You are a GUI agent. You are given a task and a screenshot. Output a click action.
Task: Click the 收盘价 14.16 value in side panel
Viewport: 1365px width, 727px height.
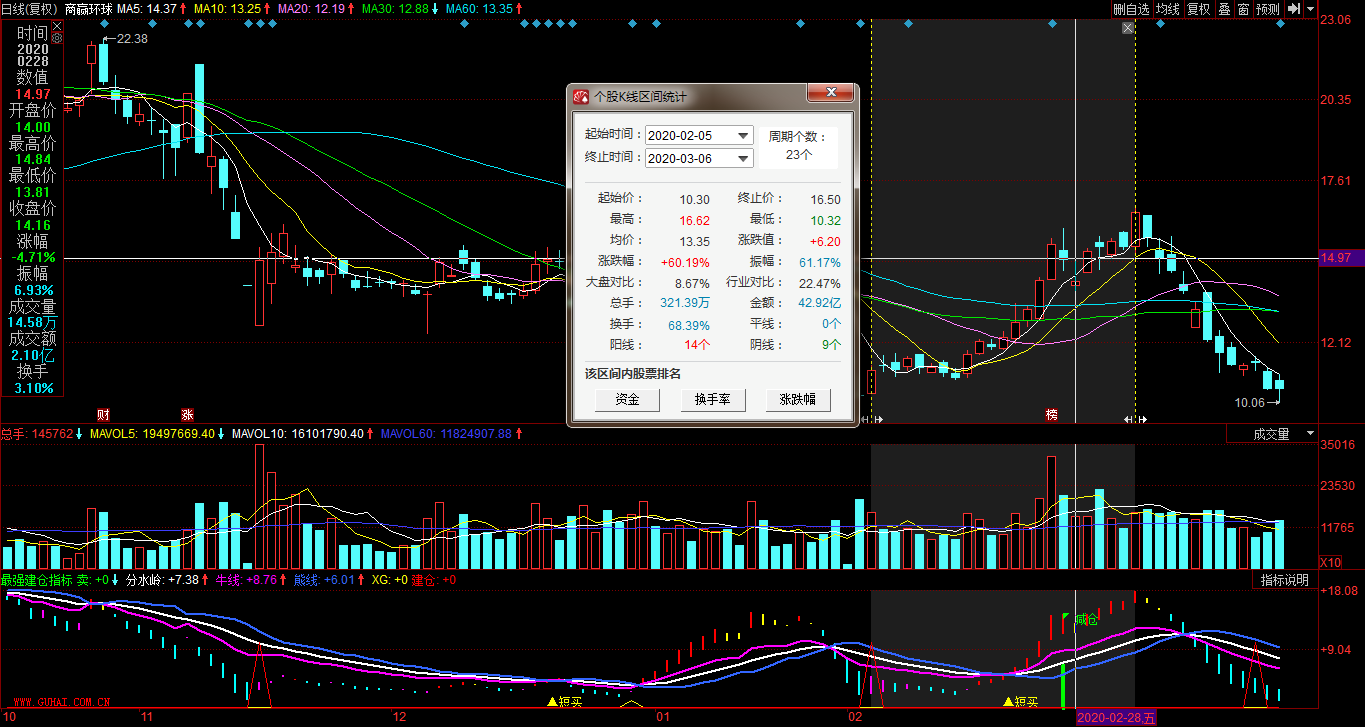[32, 224]
